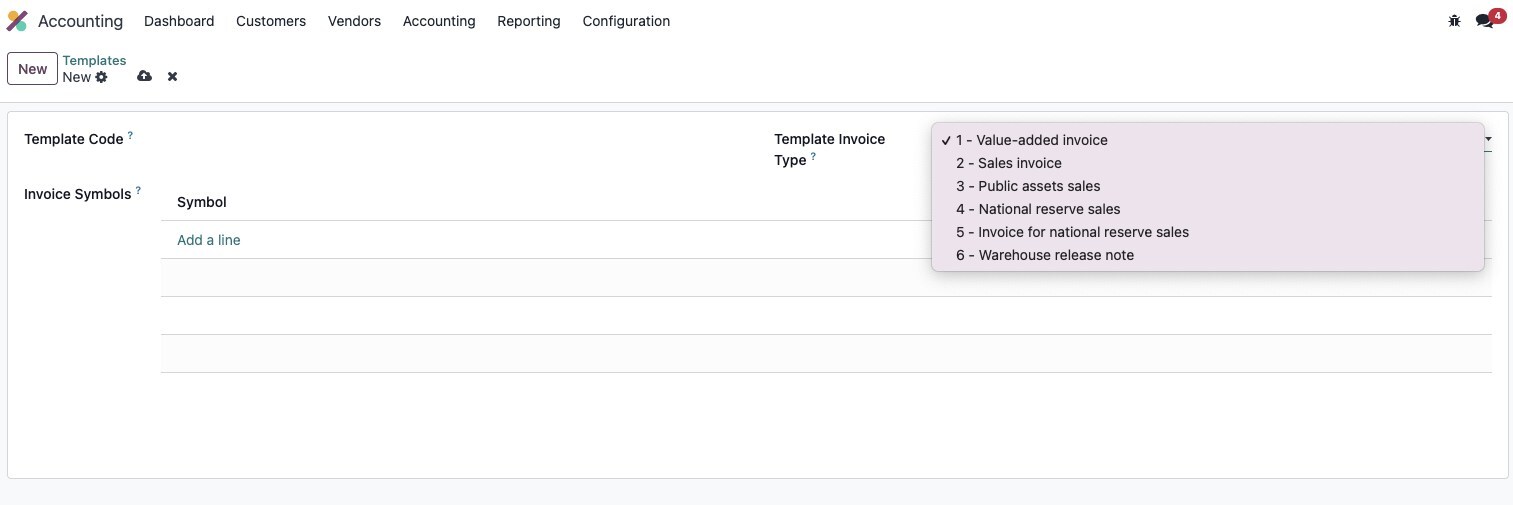Open the conversations chat icon

(x=1484, y=21)
